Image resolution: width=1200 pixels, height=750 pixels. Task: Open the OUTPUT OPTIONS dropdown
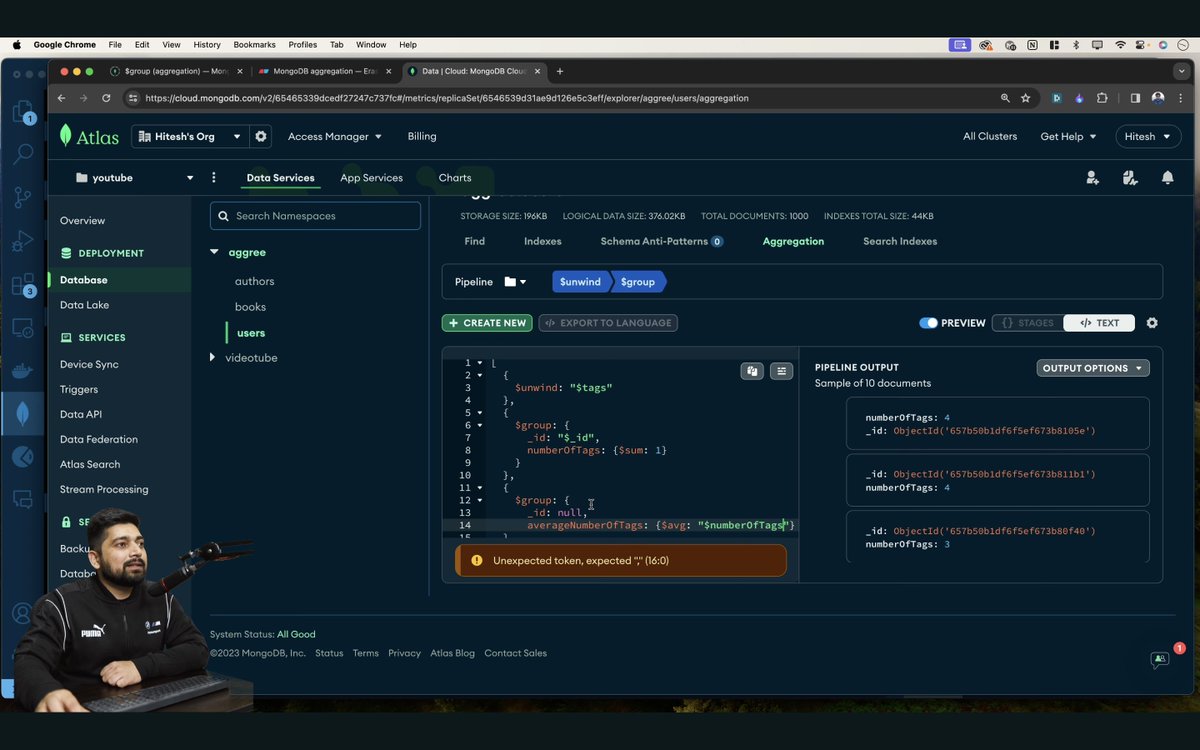(1093, 368)
